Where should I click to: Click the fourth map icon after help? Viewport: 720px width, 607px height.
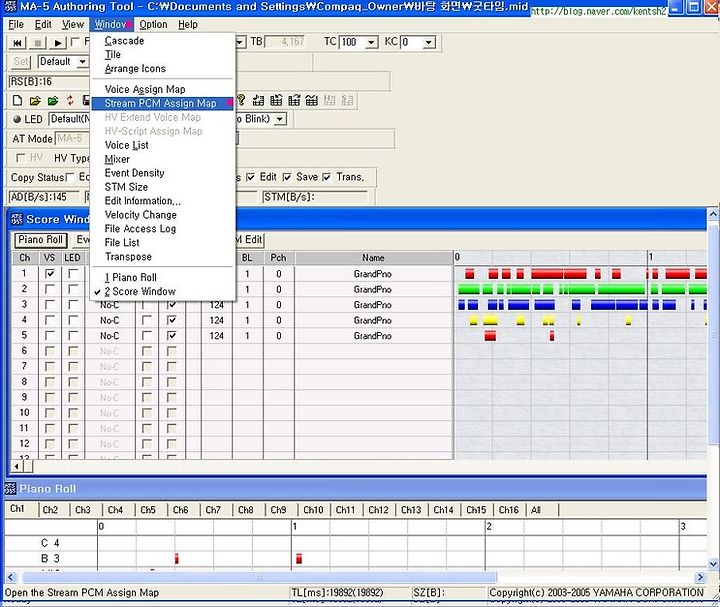click(312, 100)
